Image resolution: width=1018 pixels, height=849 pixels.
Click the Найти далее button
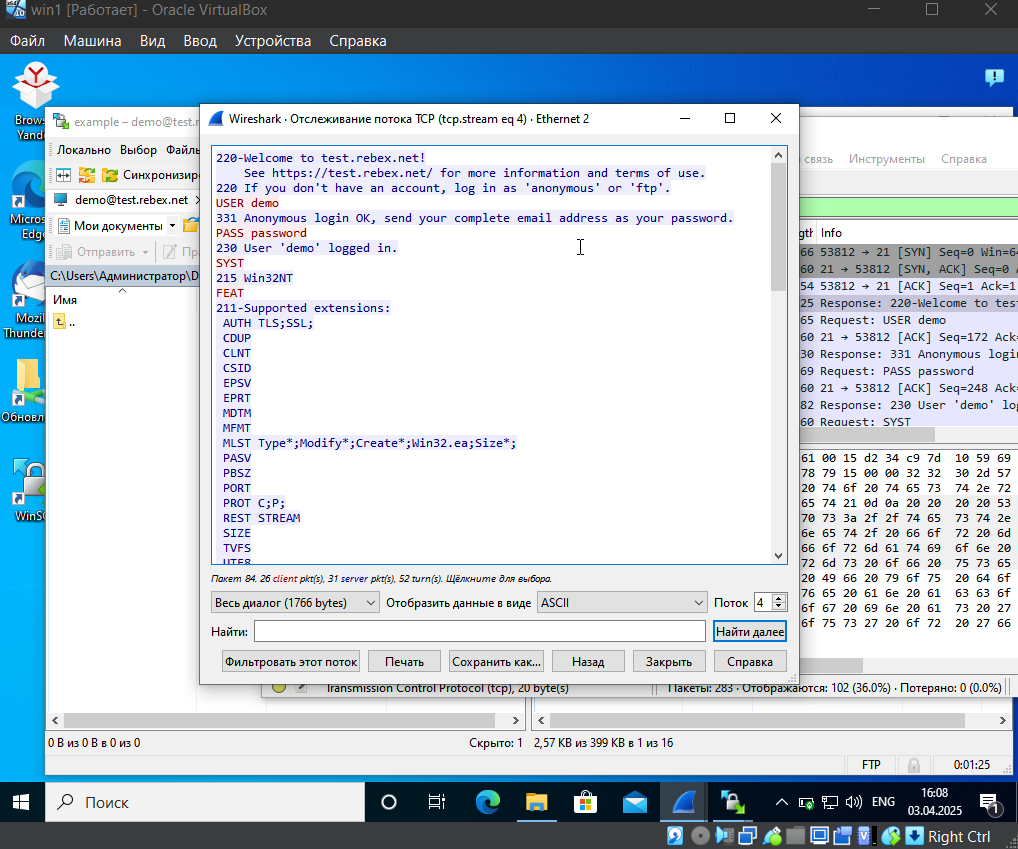(x=750, y=632)
